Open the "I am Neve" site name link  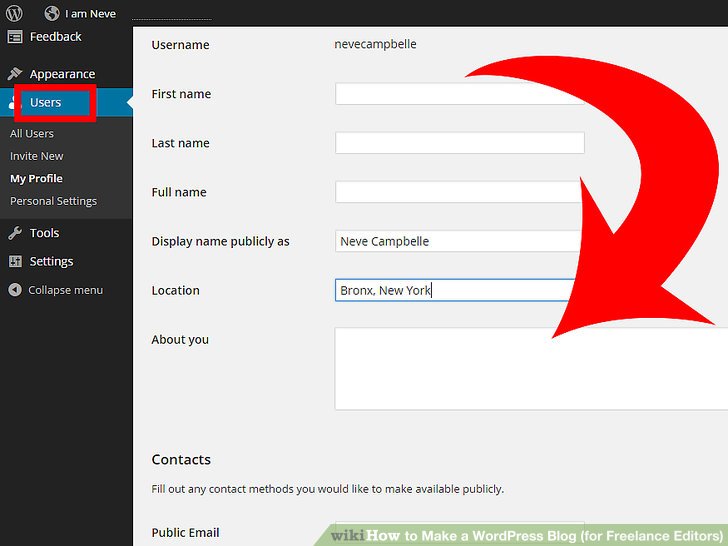(90, 14)
